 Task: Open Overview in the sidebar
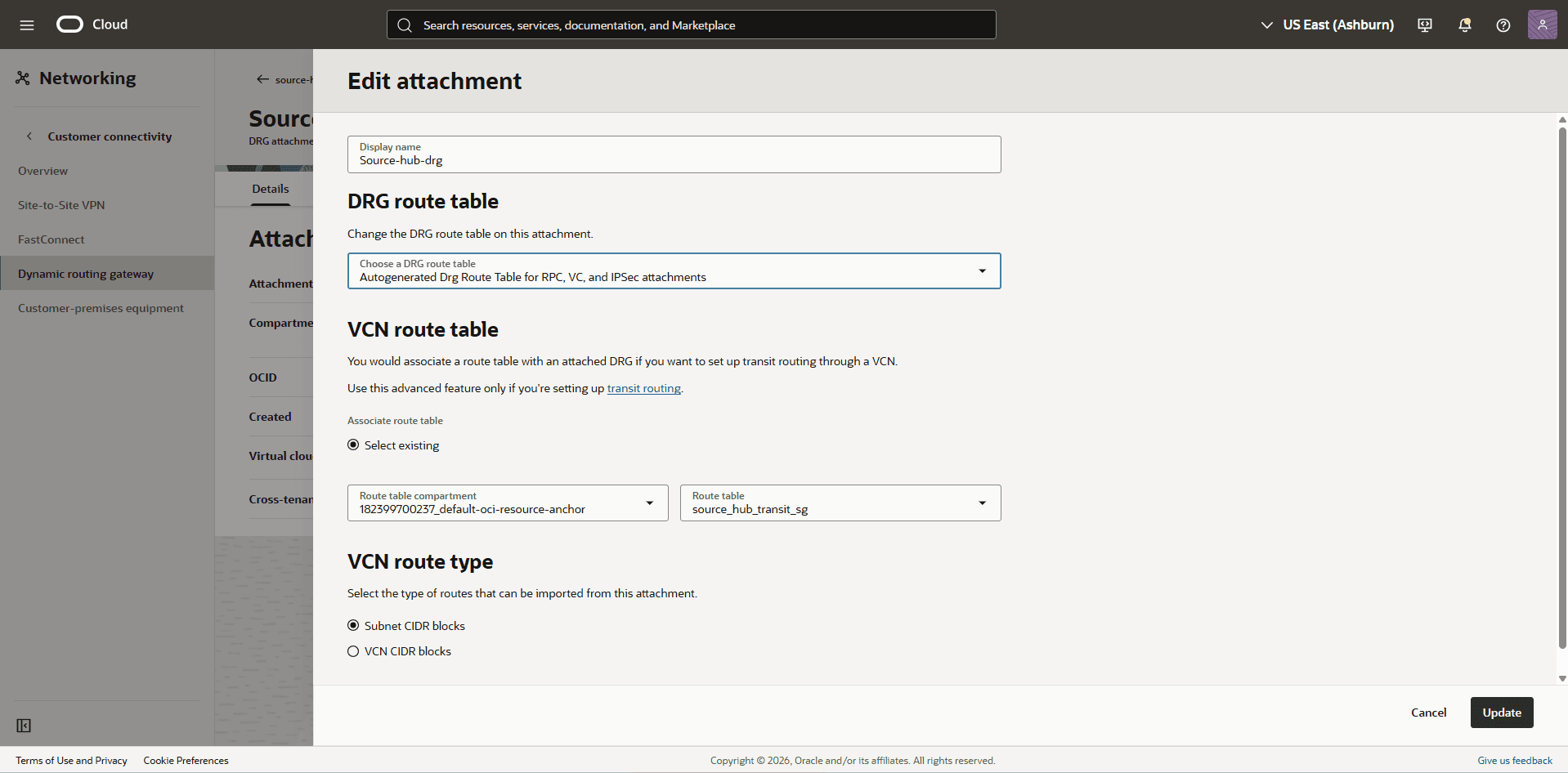(43, 171)
